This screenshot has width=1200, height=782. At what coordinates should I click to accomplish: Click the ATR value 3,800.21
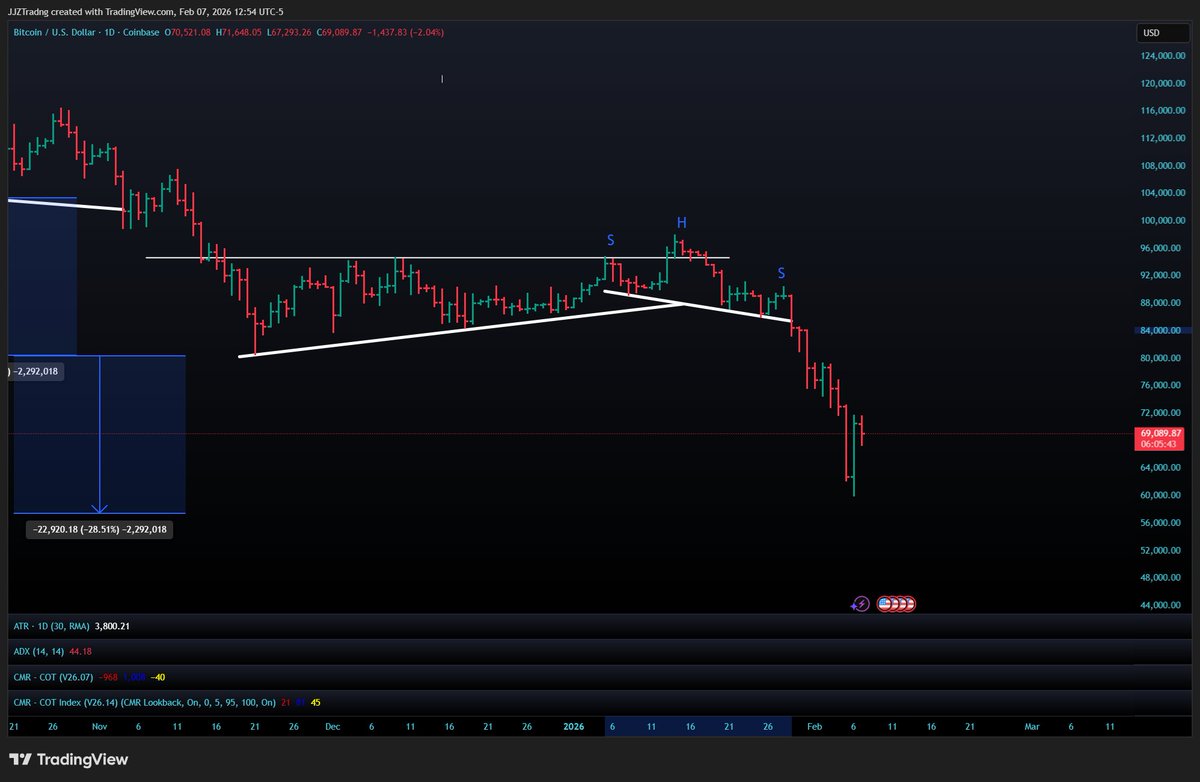tap(113, 626)
